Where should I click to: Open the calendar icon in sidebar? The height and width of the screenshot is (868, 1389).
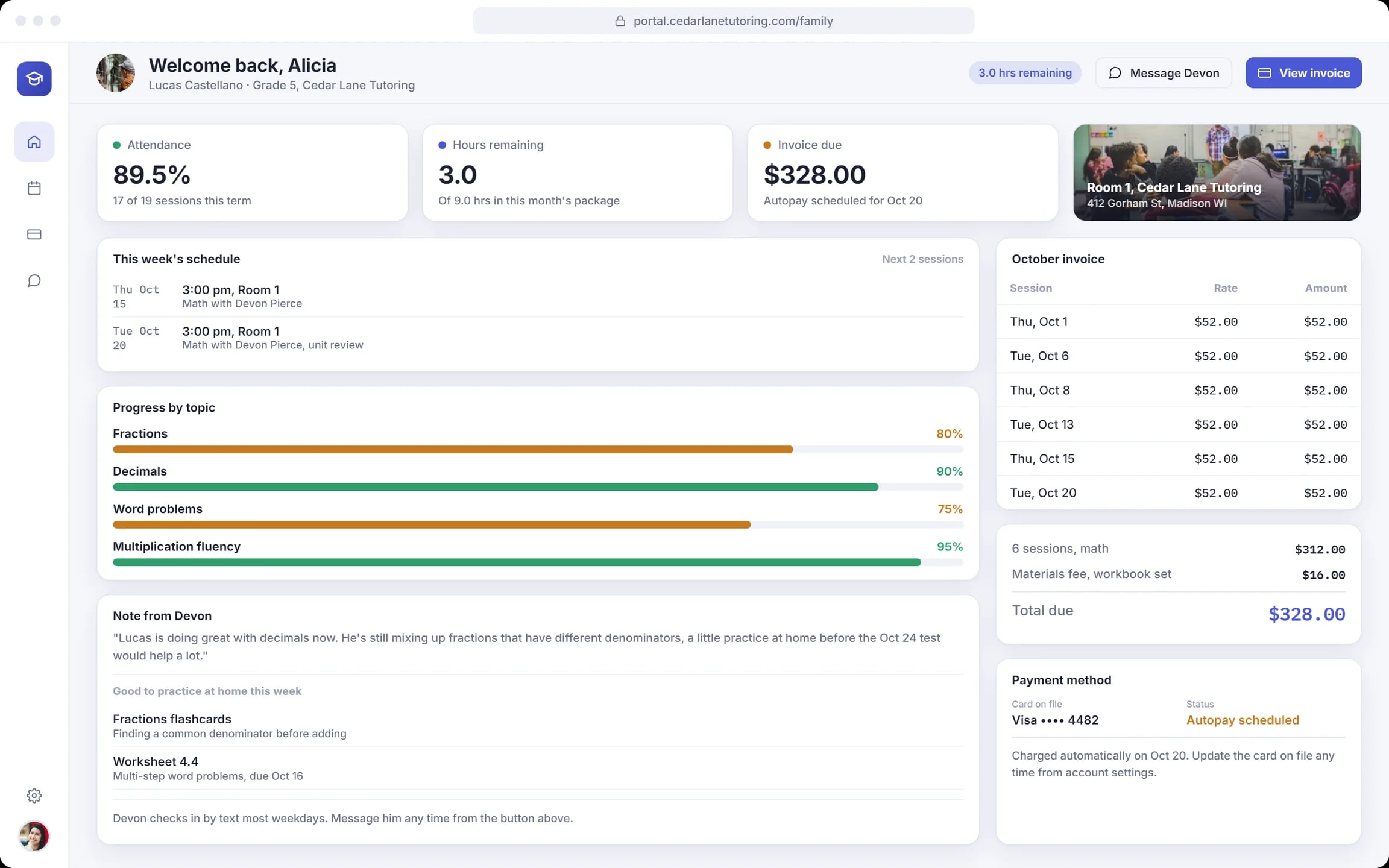(34, 188)
